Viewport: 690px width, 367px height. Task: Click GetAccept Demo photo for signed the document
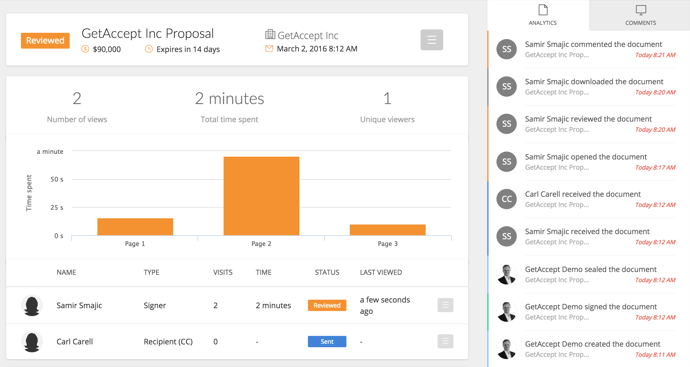pos(506,312)
